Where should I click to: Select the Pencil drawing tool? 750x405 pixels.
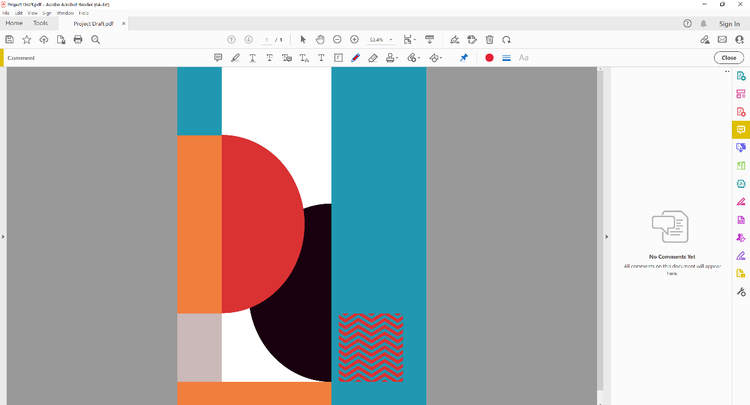click(x=355, y=58)
